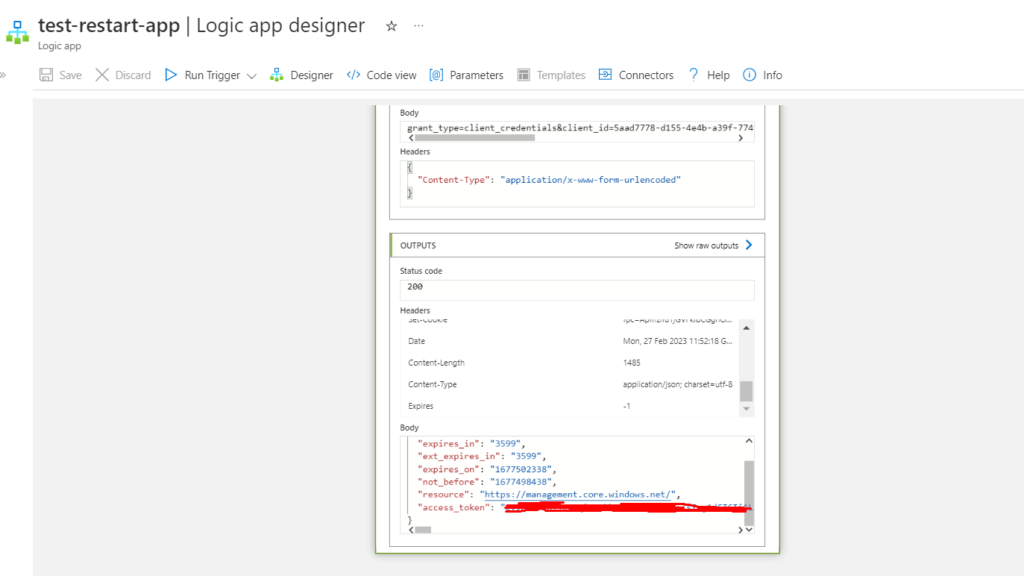Click the Connectors icon
The width and height of the screenshot is (1024, 576).
(605, 74)
